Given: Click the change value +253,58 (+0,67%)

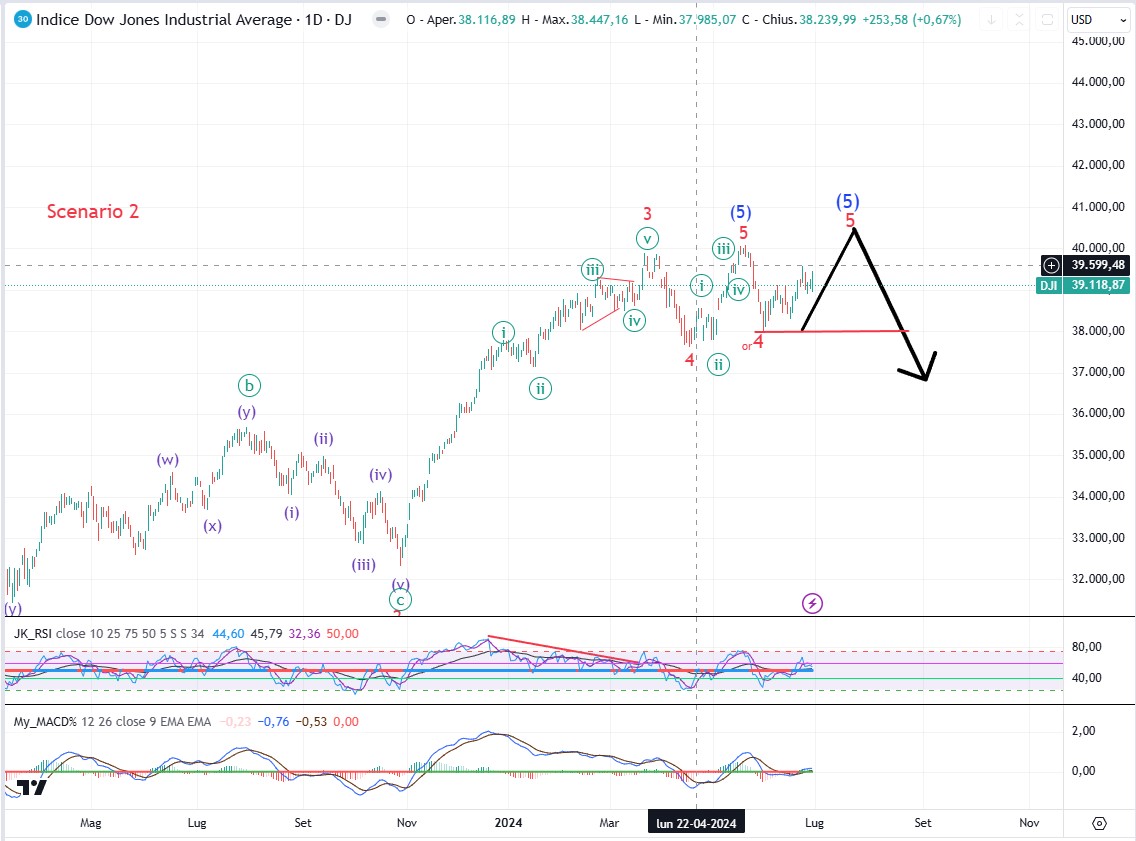Looking at the screenshot, I should pyautogui.click(x=911, y=20).
